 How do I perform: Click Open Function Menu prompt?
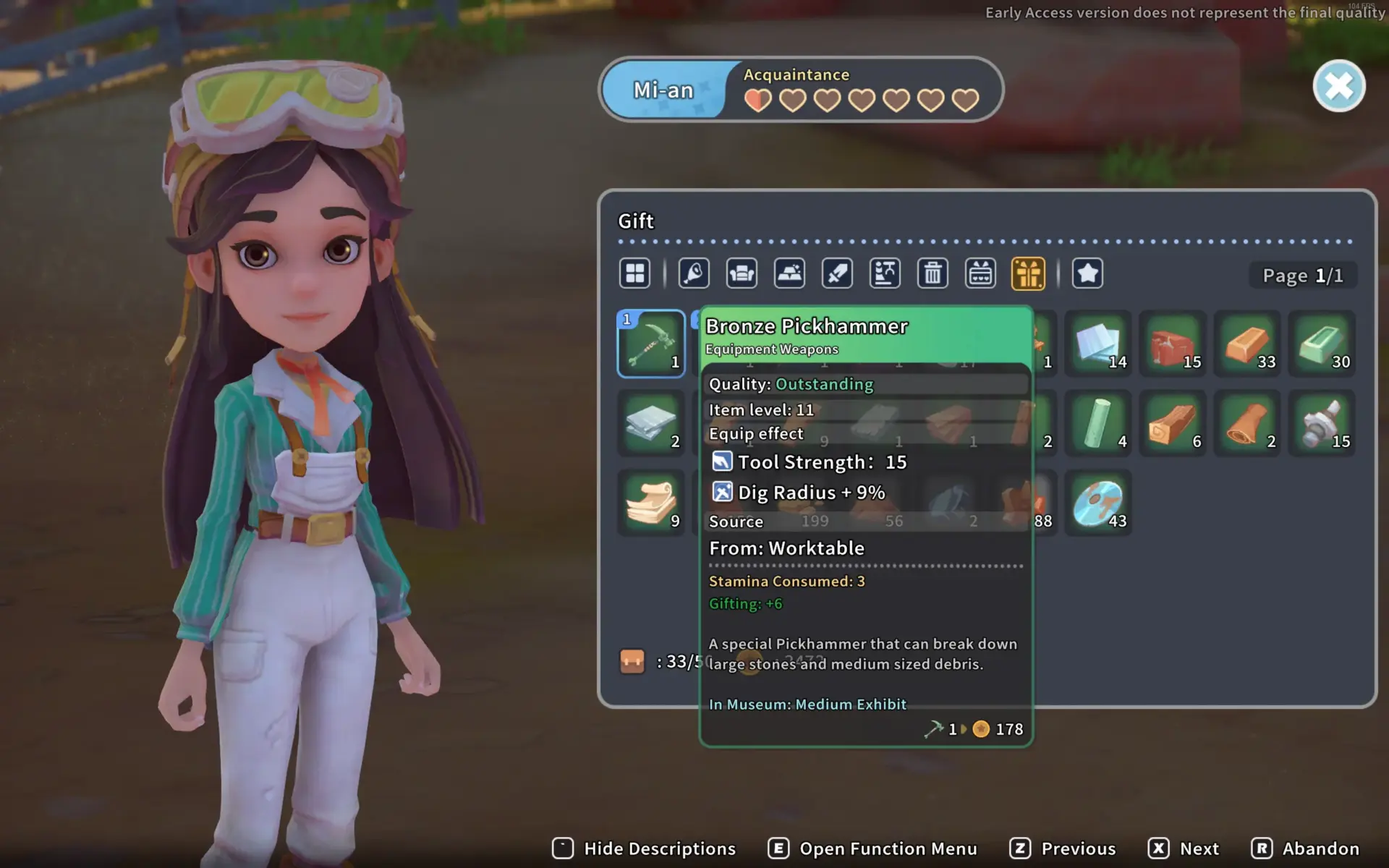coord(872,848)
